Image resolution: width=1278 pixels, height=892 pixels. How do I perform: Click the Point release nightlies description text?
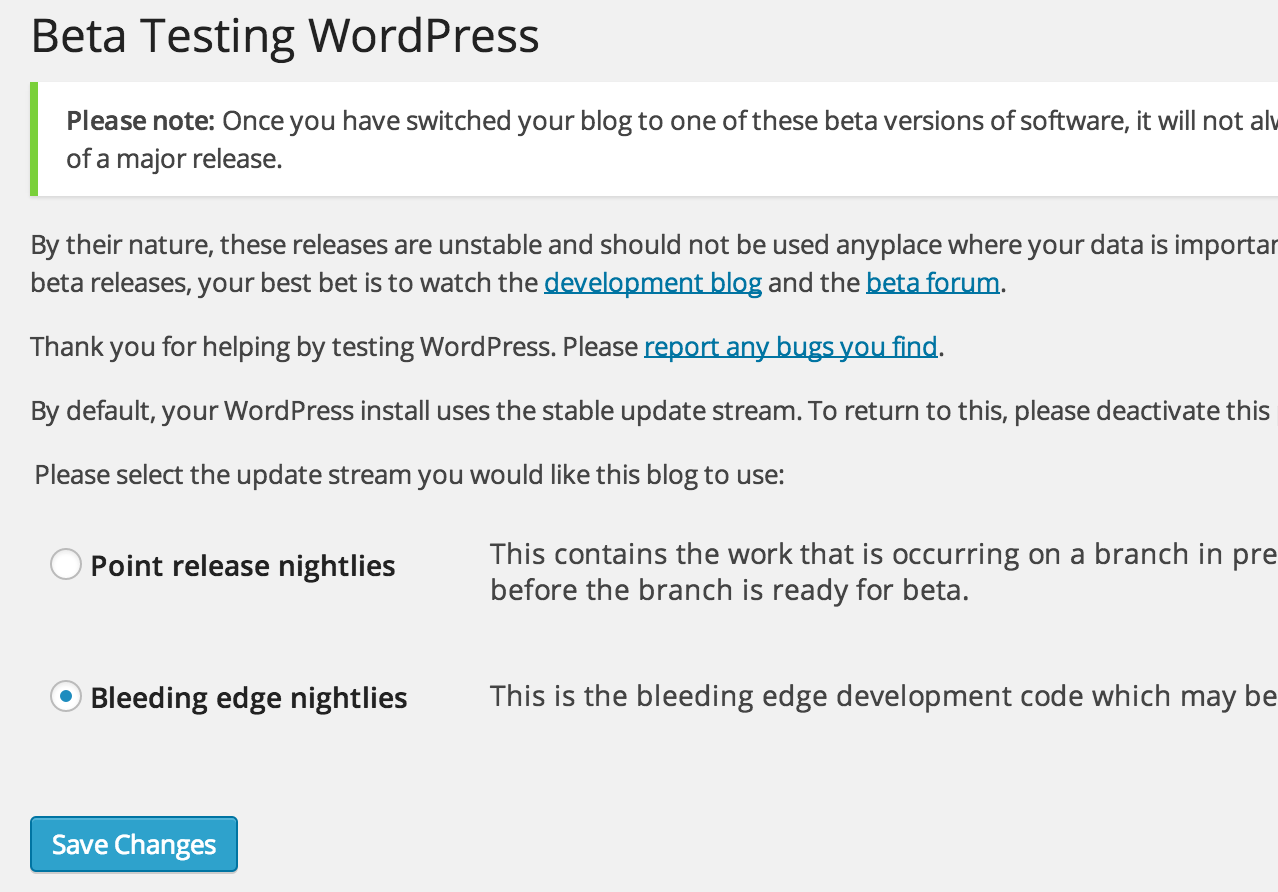884,572
